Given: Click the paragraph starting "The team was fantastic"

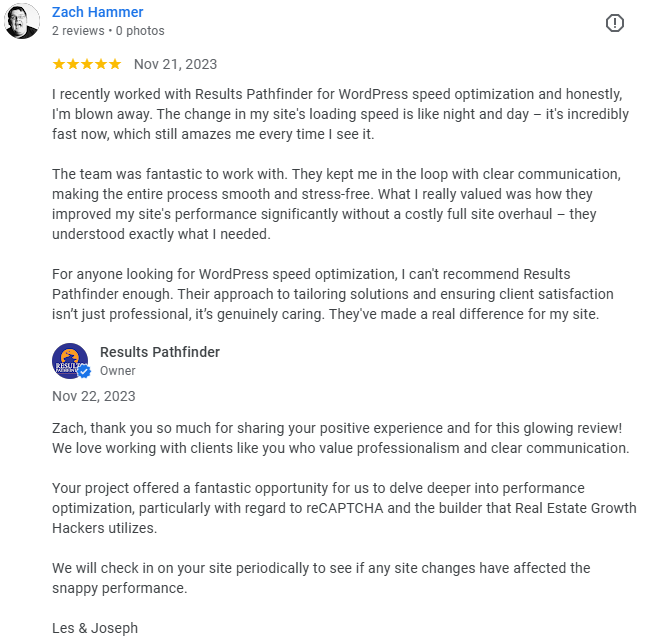Looking at the screenshot, I should (340, 204).
